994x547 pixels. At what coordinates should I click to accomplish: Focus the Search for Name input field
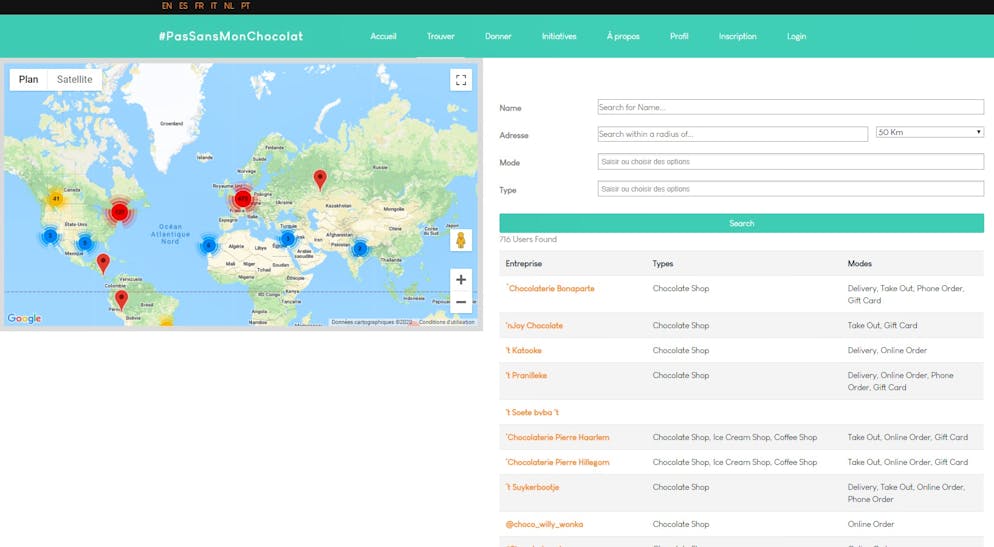[x=791, y=107]
